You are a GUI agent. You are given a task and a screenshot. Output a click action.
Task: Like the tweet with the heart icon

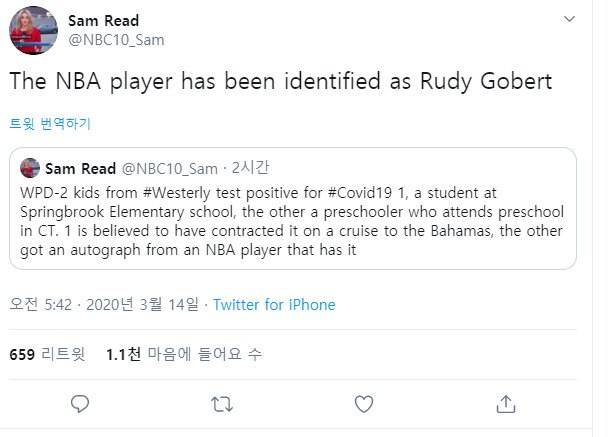(364, 403)
